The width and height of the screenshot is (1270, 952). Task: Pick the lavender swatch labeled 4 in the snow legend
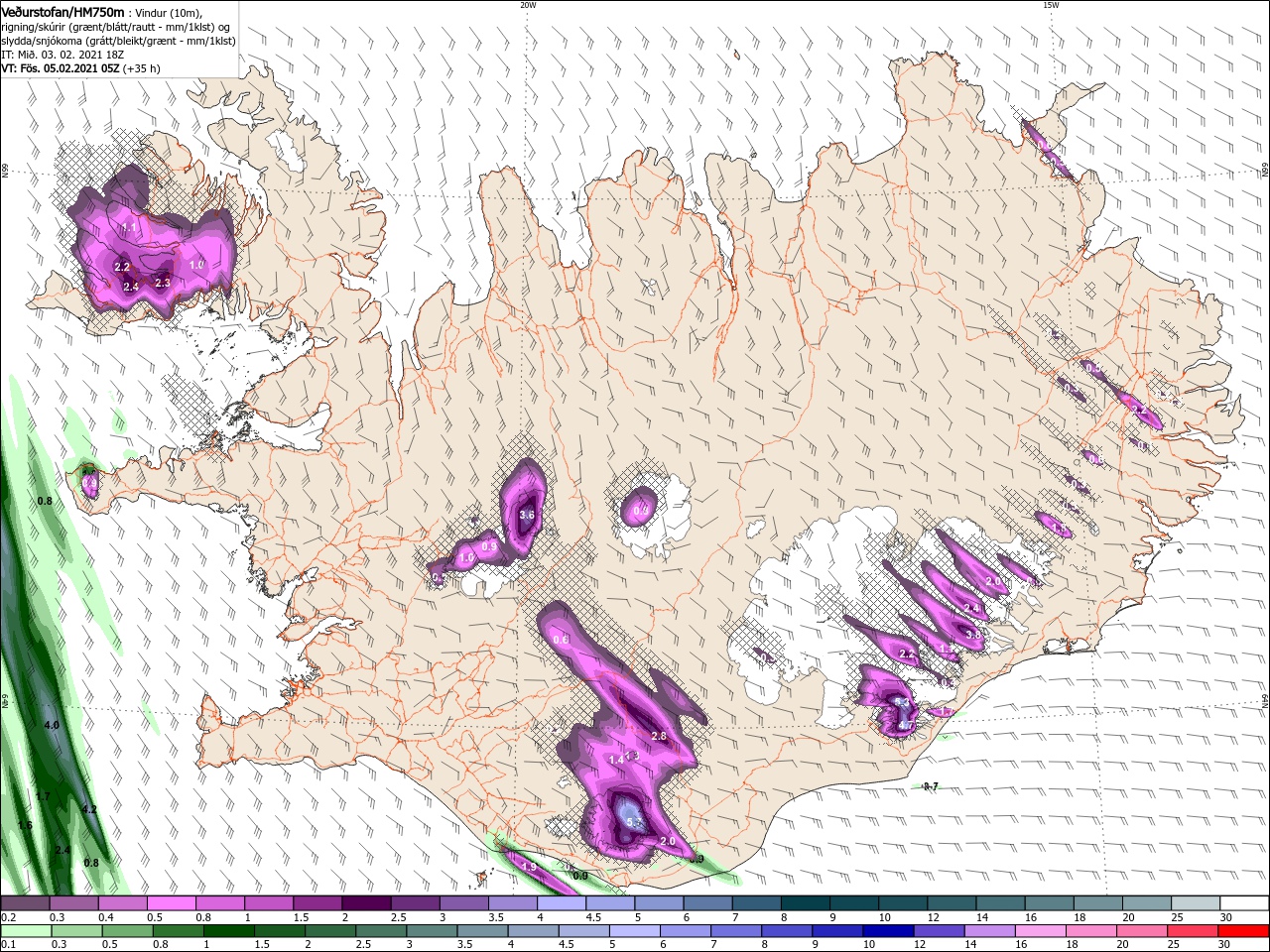pos(562,903)
